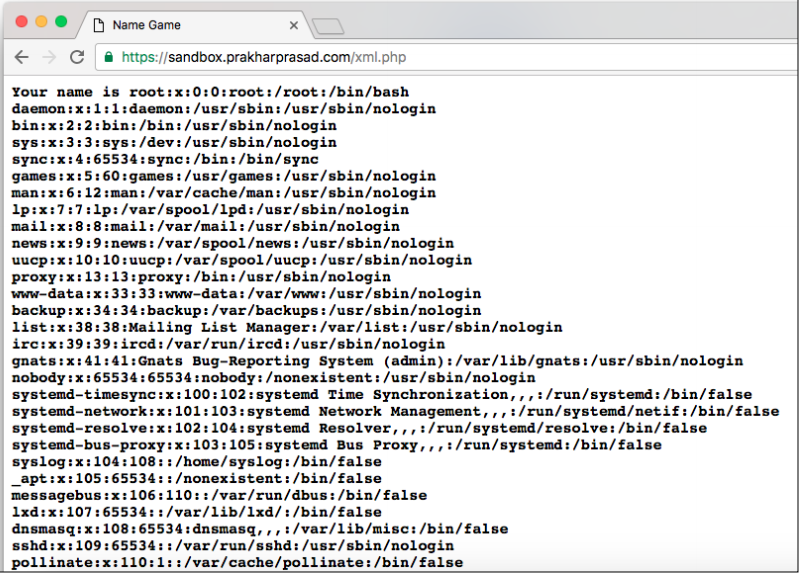The height and width of the screenshot is (573, 799).
Task: Click the 'dnsmasq:x:108:65534' line
Action: pos(260,530)
